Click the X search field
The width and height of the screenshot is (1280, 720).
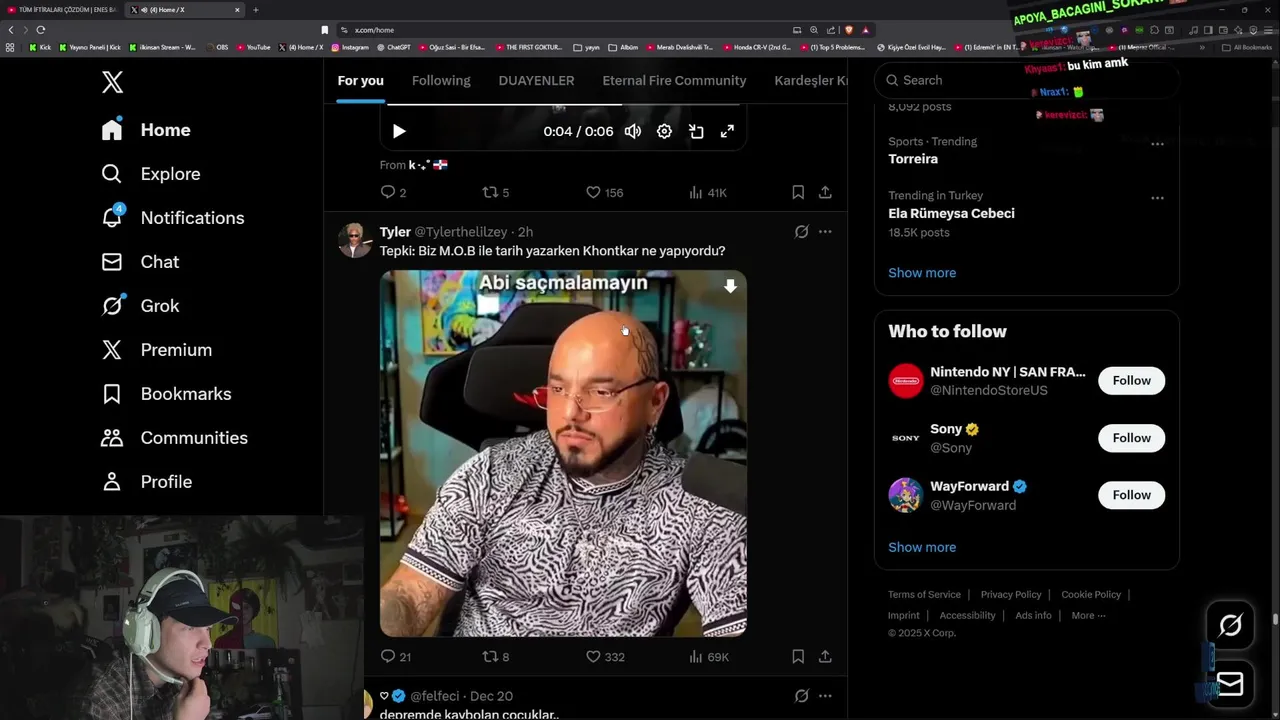1027,80
